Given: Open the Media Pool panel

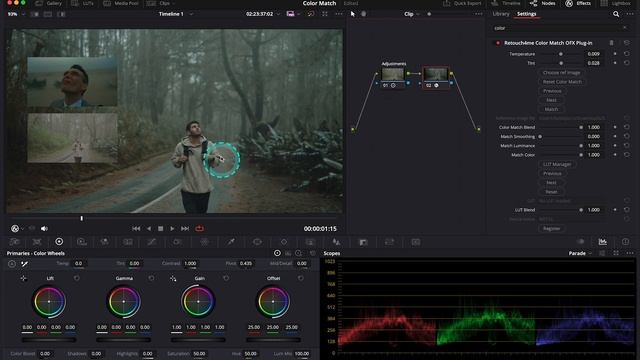Looking at the screenshot, I should (121, 3).
